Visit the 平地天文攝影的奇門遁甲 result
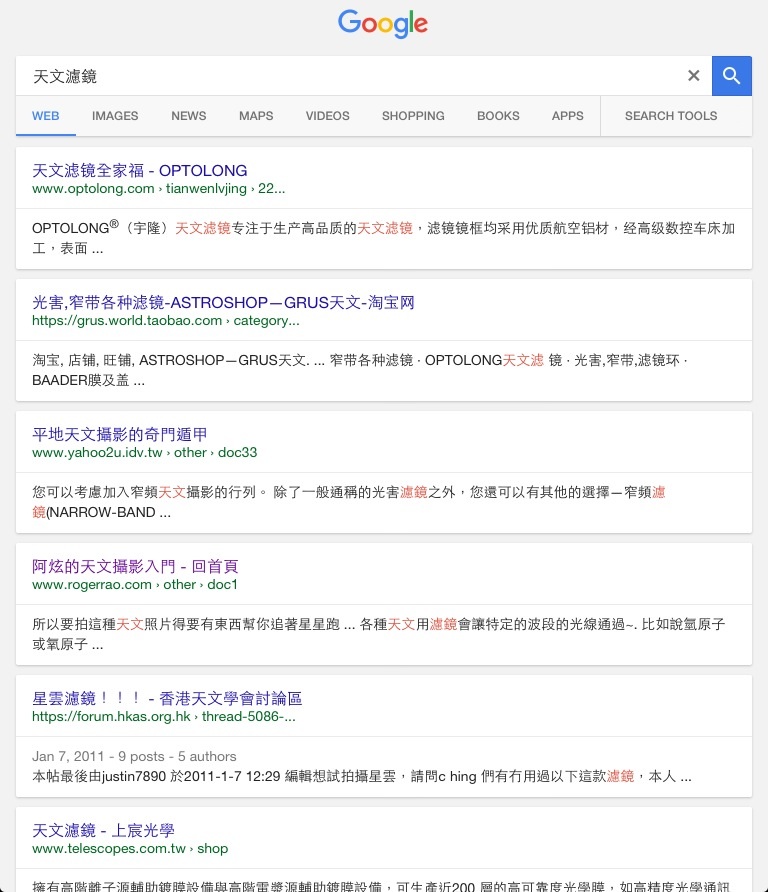The width and height of the screenshot is (768, 892). coord(120,434)
